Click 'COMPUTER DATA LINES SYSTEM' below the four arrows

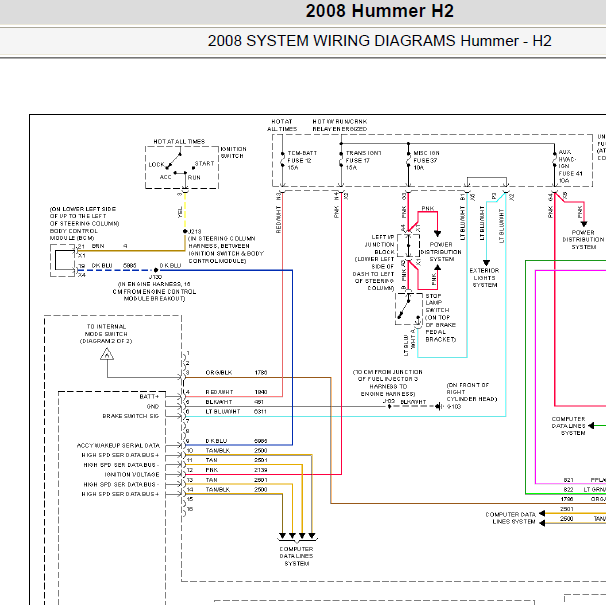point(296,556)
